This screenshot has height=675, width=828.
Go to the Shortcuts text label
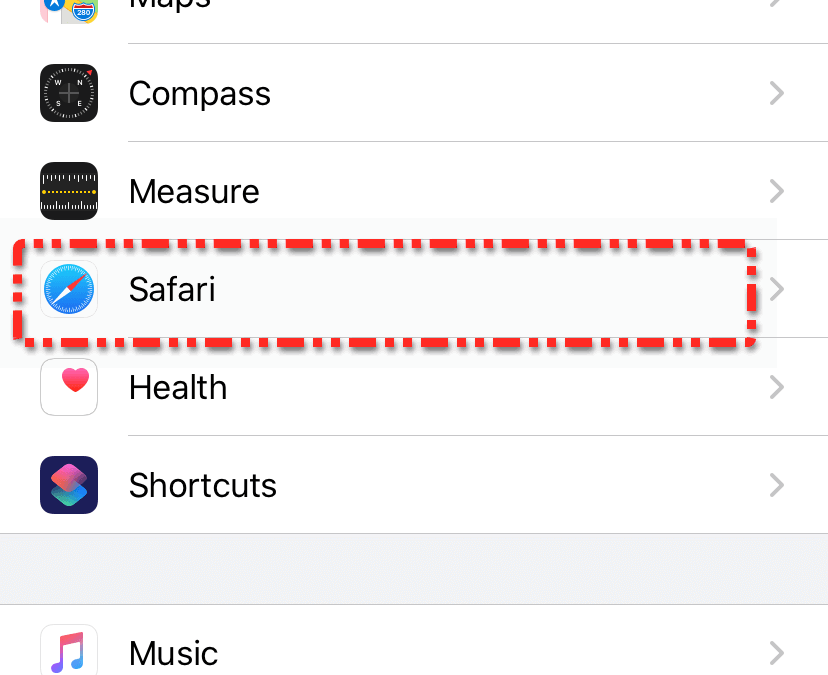click(x=203, y=485)
